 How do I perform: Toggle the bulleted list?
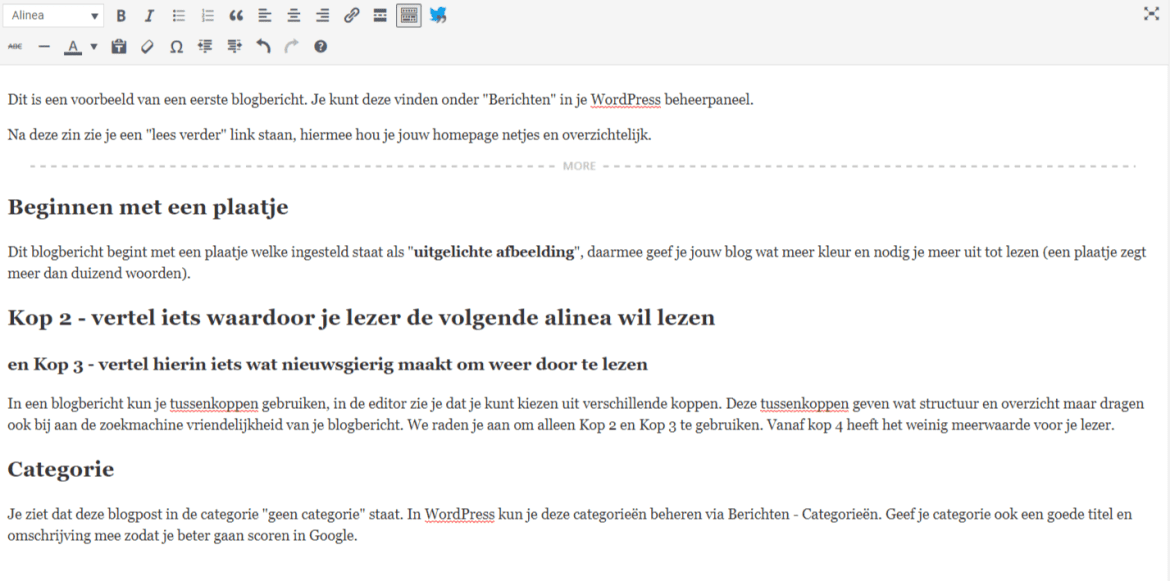click(x=178, y=15)
